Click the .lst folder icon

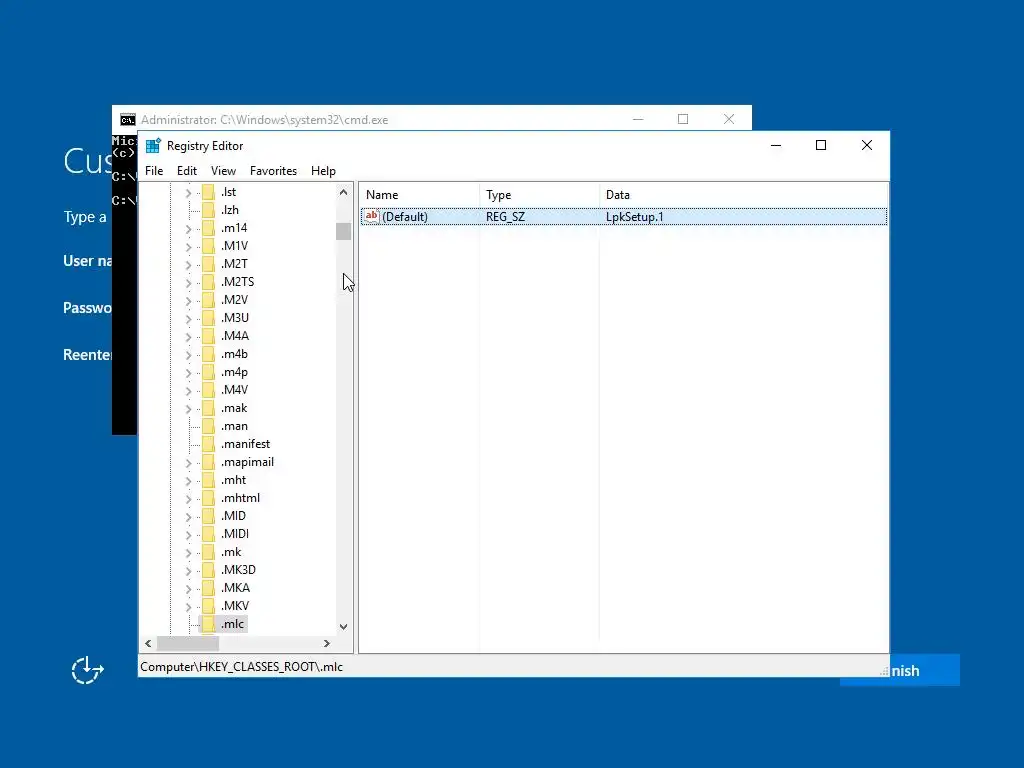(x=208, y=192)
